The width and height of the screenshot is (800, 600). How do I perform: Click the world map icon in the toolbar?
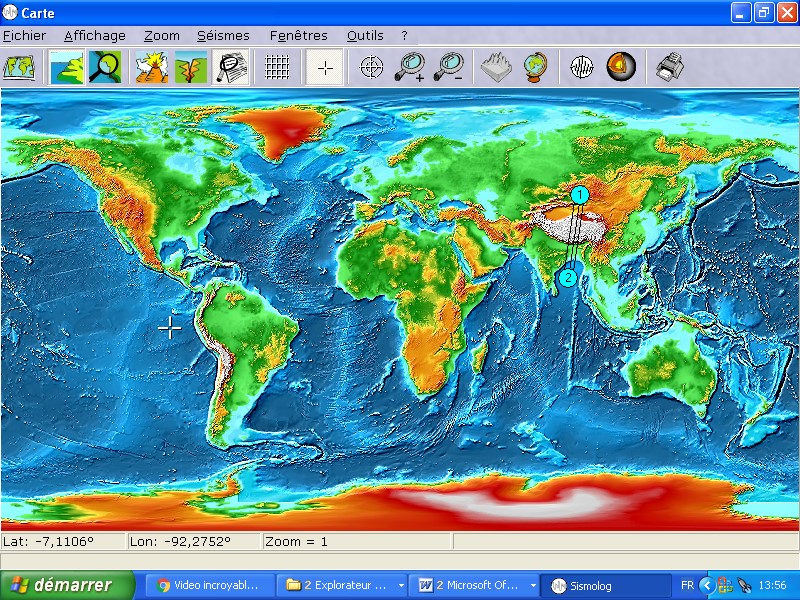coord(19,67)
